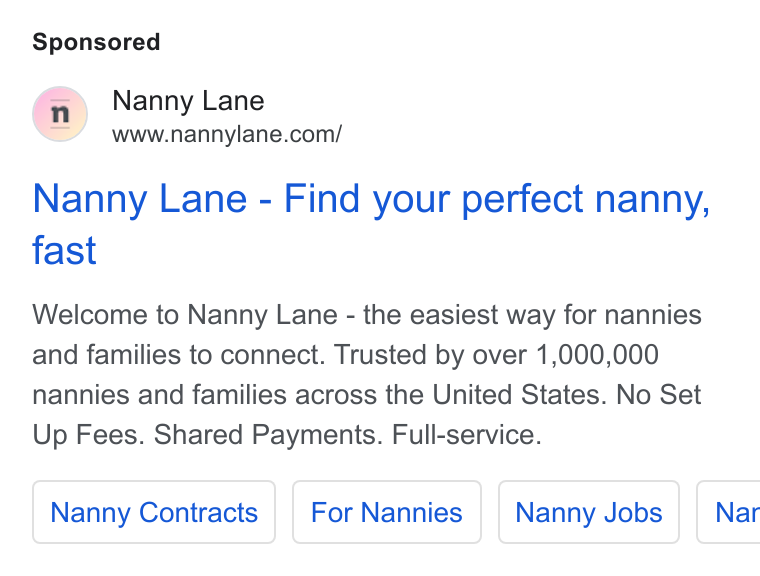
Task: Click the Nanny Lane advertiser name
Action: pos(188,101)
